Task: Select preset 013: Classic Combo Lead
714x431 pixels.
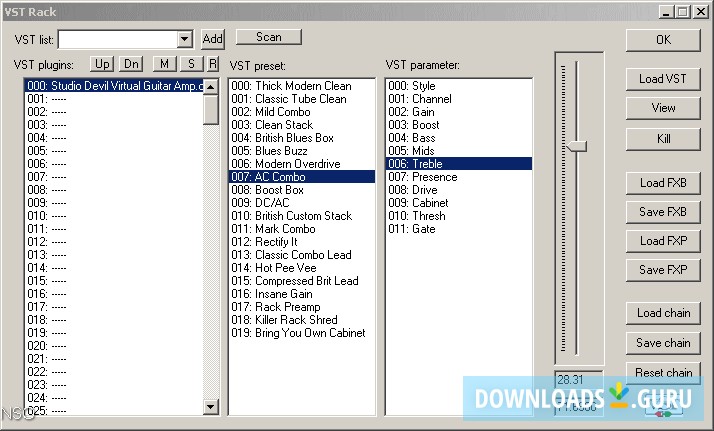Action: [x=302, y=255]
